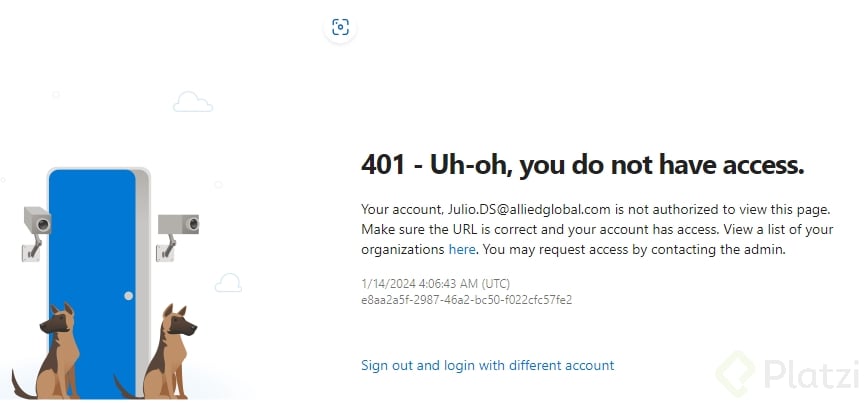The image size is (868, 403).
Task: Click the Platzi diamond logo icon
Action: click(x=741, y=373)
